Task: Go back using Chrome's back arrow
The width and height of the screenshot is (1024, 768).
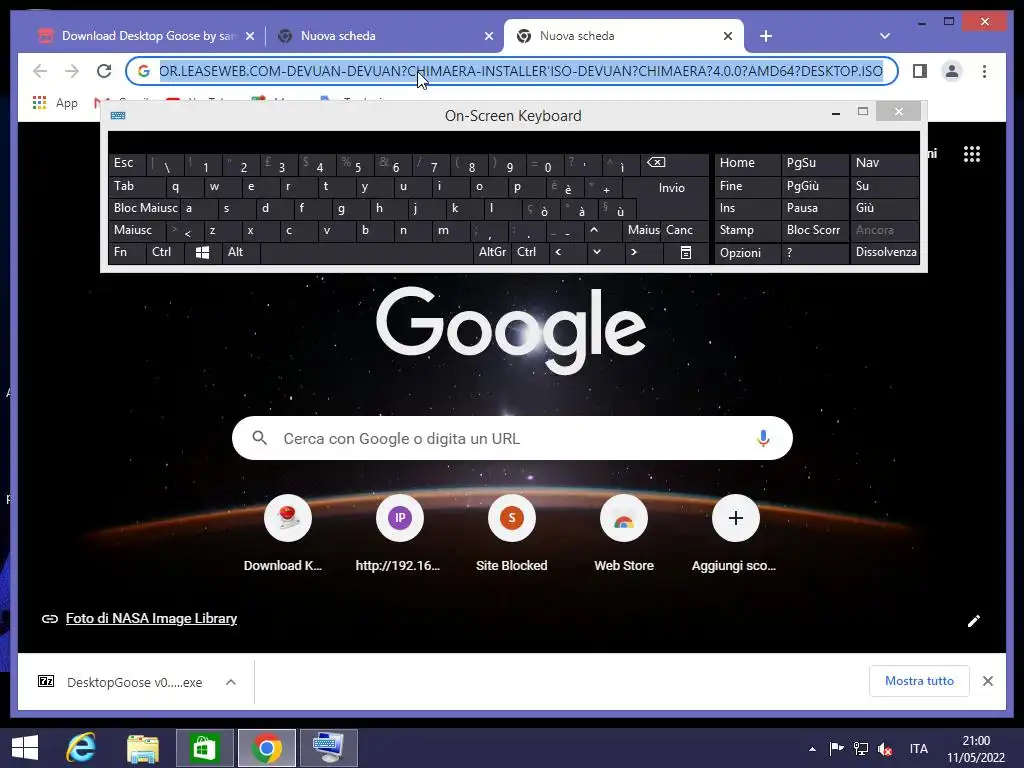Action: click(x=40, y=71)
